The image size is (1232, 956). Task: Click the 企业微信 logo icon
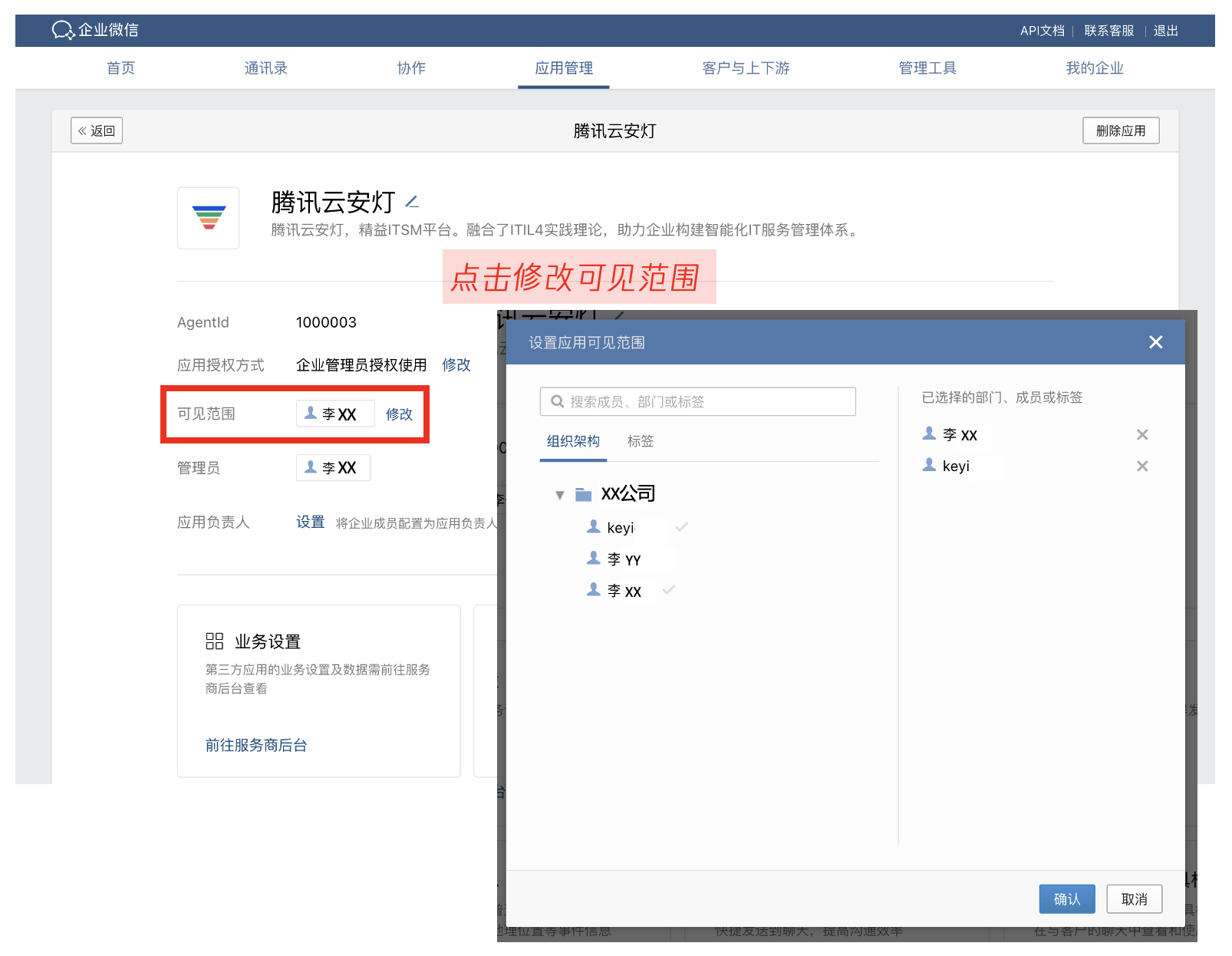63,31
